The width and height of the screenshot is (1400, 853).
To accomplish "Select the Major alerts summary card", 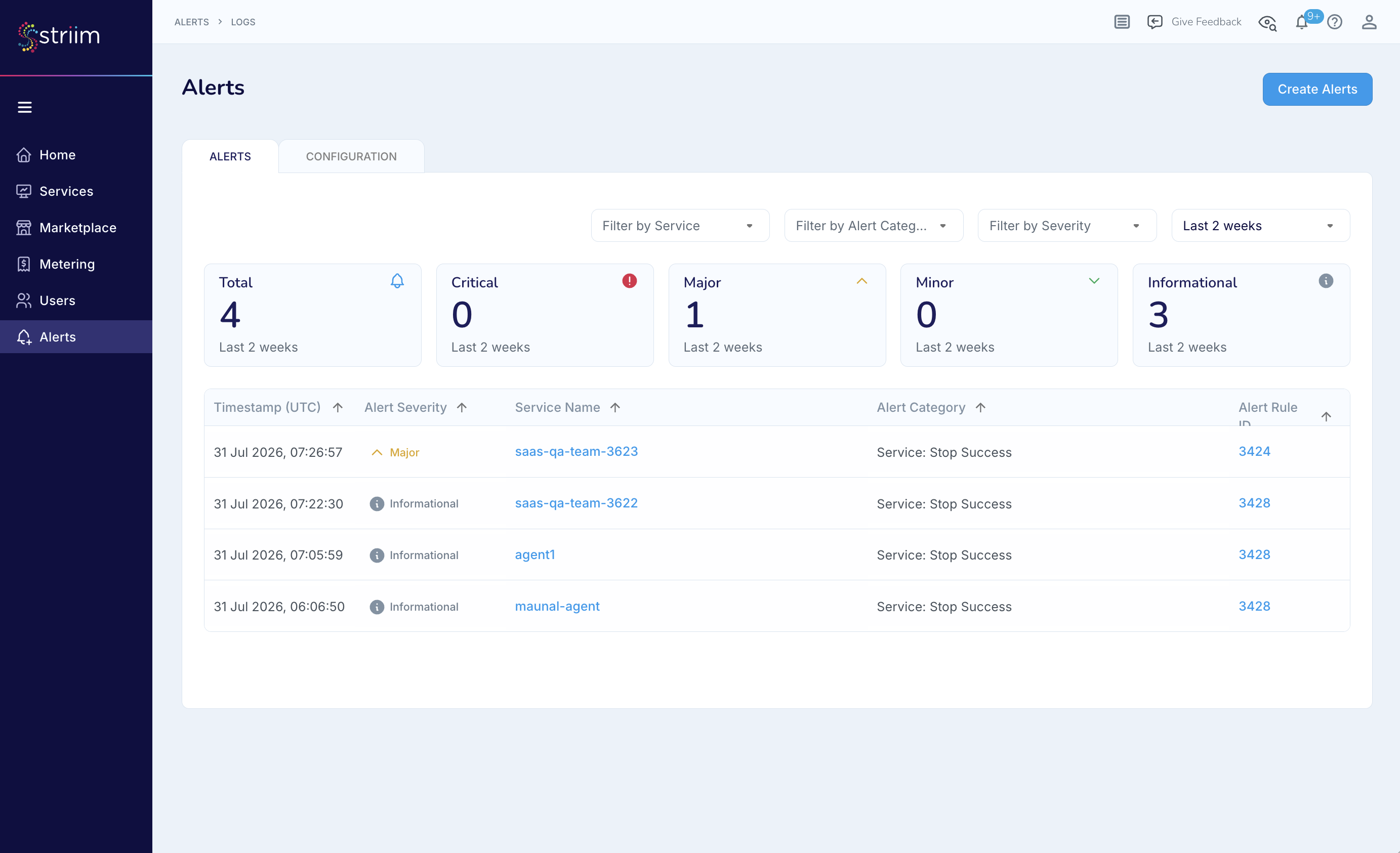I will [x=777, y=315].
